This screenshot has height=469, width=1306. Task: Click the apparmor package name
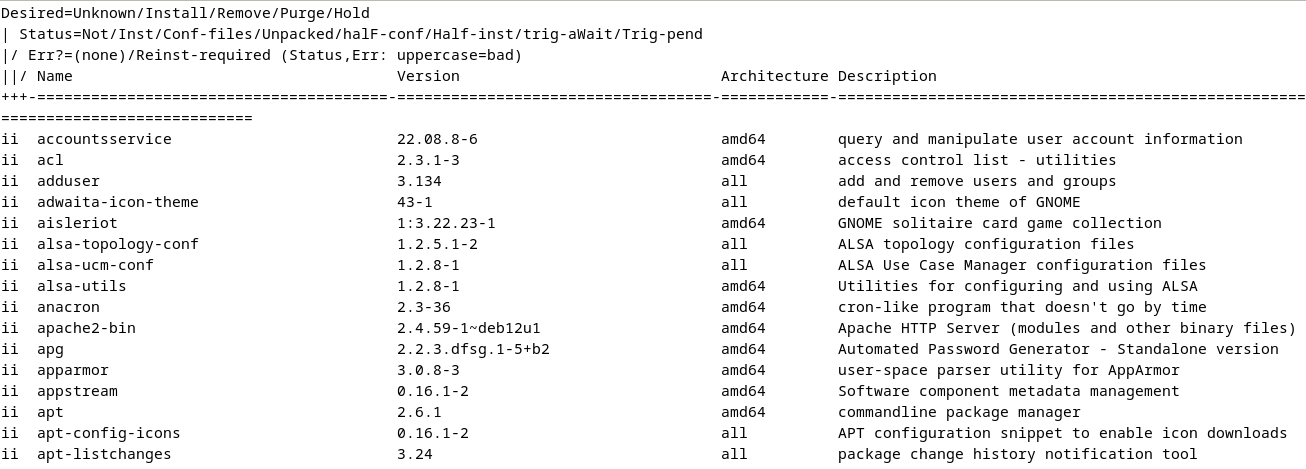pyautogui.click(x=72, y=370)
